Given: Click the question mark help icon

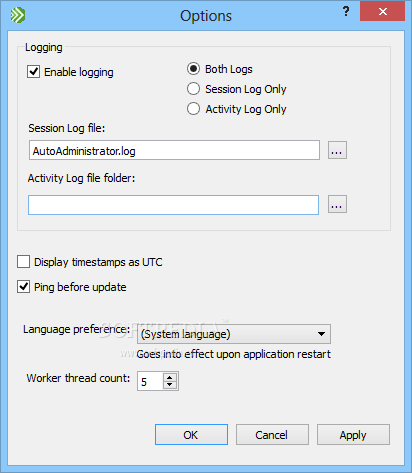Looking at the screenshot, I should point(346,11).
